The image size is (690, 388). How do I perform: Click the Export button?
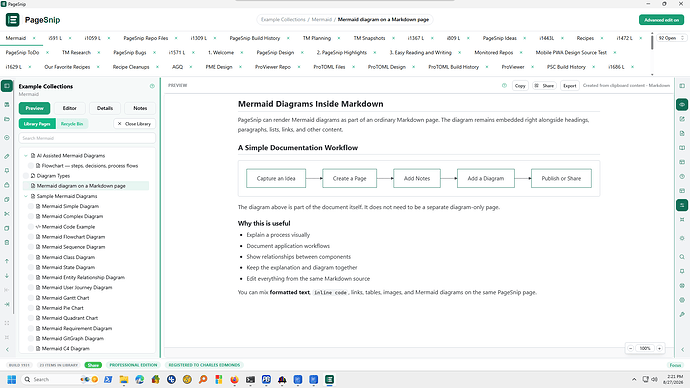point(569,86)
